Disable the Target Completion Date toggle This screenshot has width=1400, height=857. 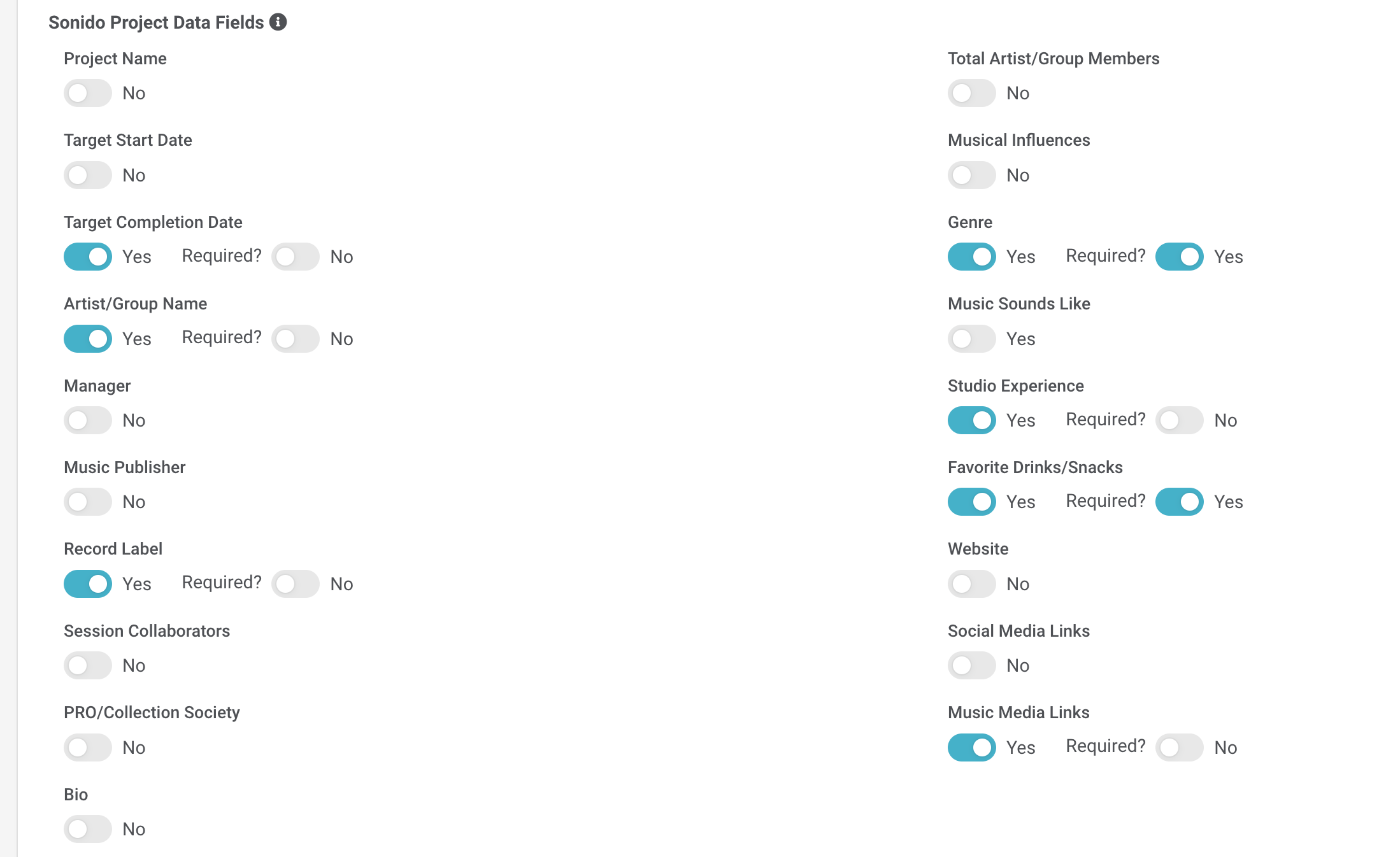click(x=88, y=257)
